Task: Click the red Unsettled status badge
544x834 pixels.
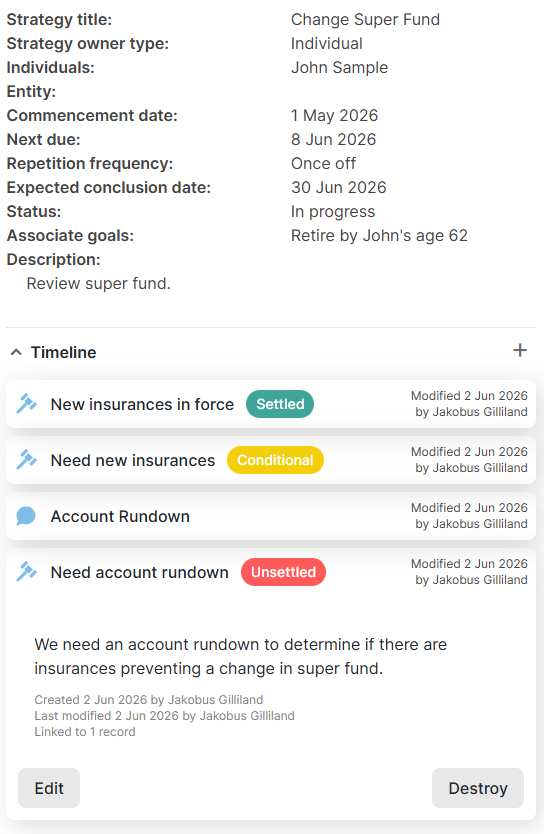Action: point(283,572)
